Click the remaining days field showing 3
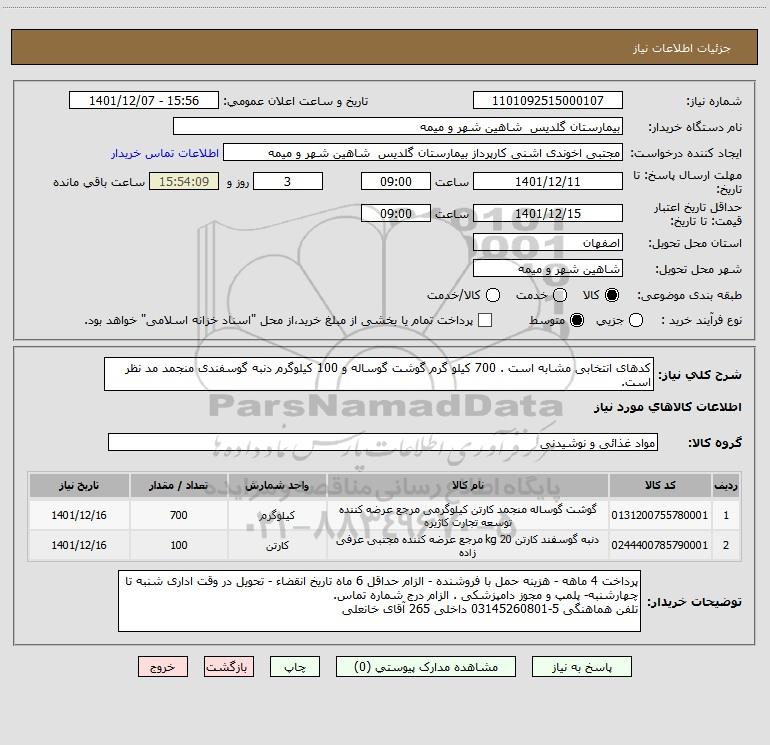This screenshot has height=745, width=770. click(x=288, y=181)
